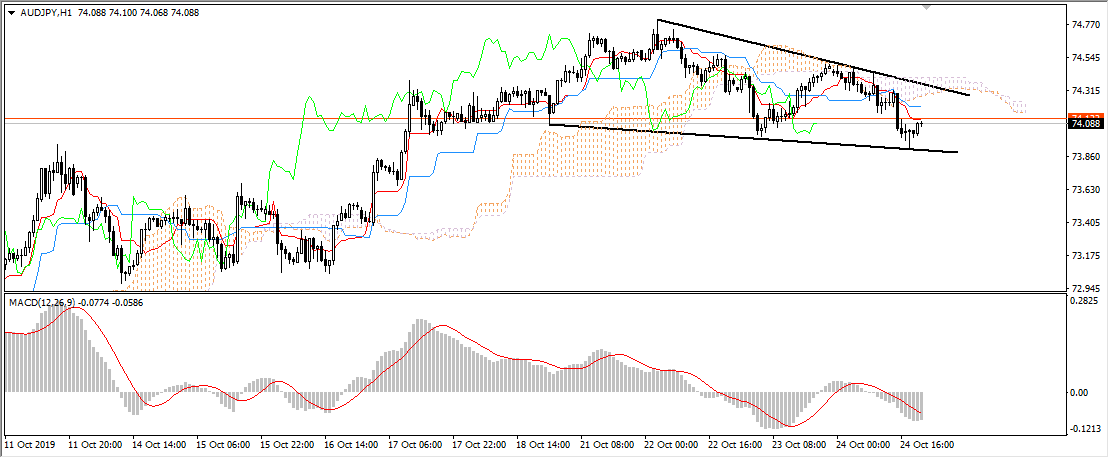Click the 74.545 price scale value
This screenshot has height=458, width=1109.
click(1086, 57)
